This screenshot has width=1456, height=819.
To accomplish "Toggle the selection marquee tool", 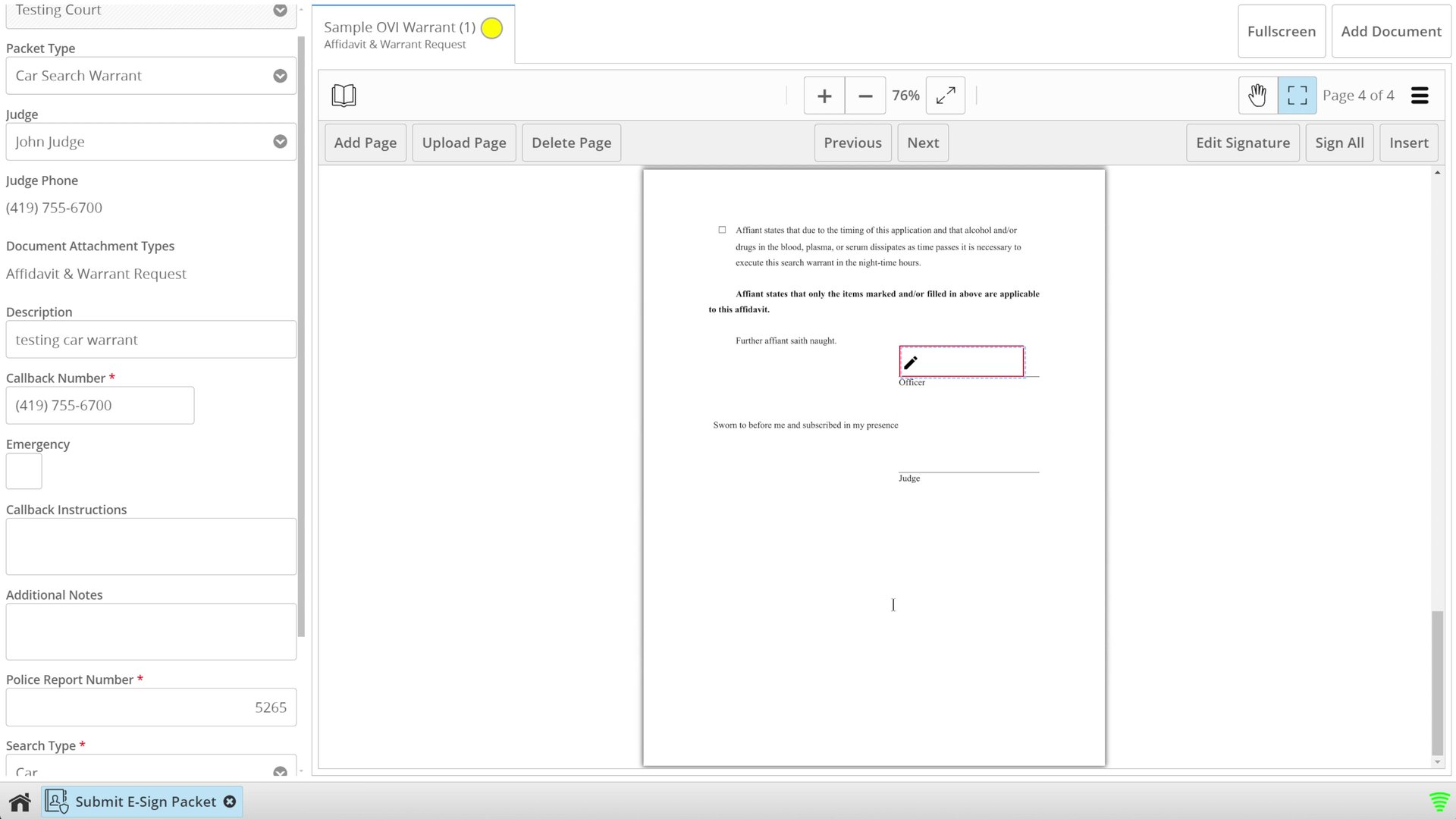I will 1297,96.
